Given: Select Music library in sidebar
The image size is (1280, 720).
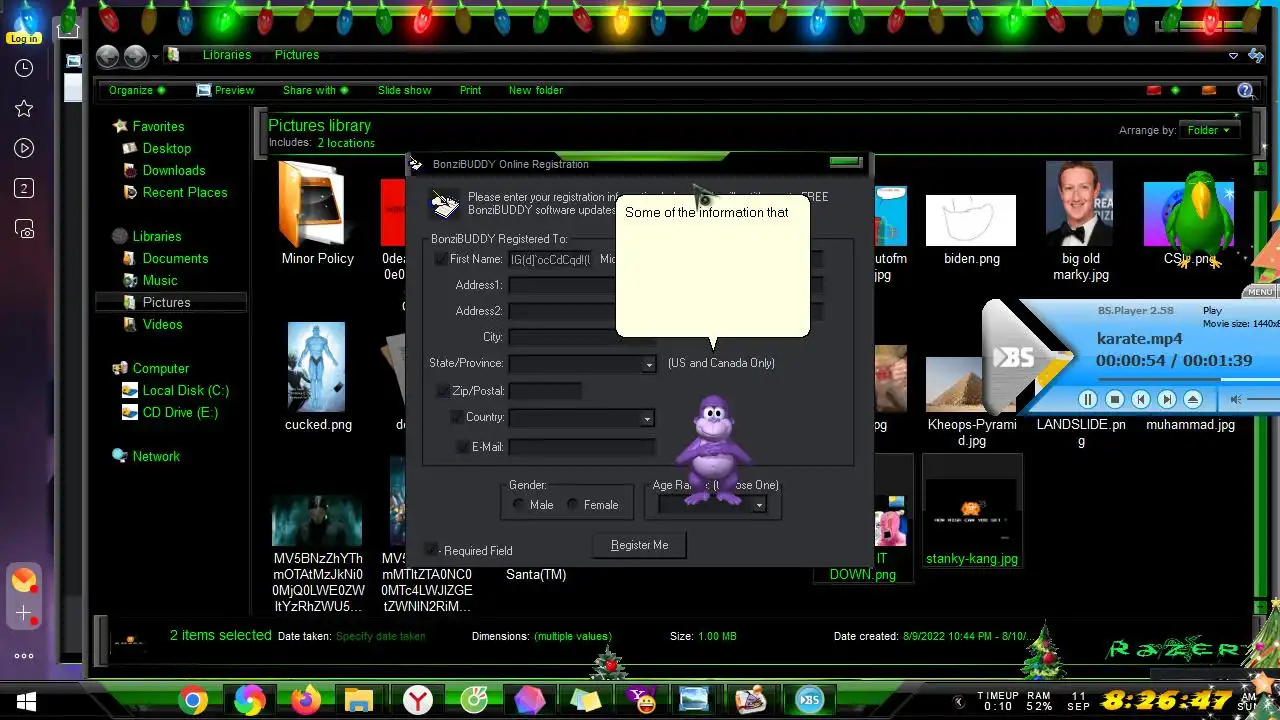Looking at the screenshot, I should point(160,280).
